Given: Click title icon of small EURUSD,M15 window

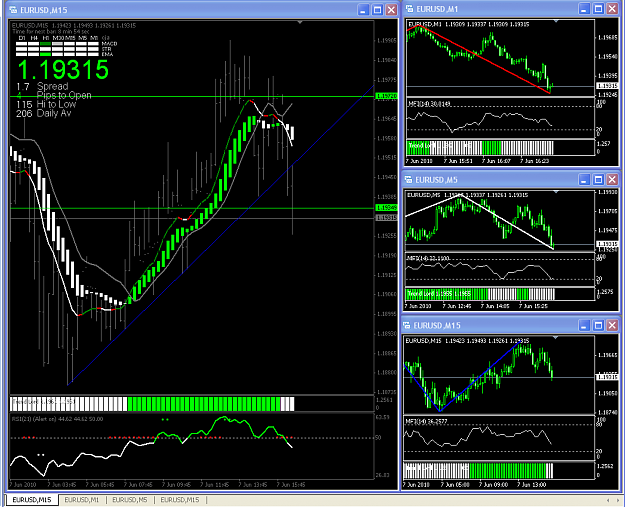Looking at the screenshot, I should click(x=407, y=325).
